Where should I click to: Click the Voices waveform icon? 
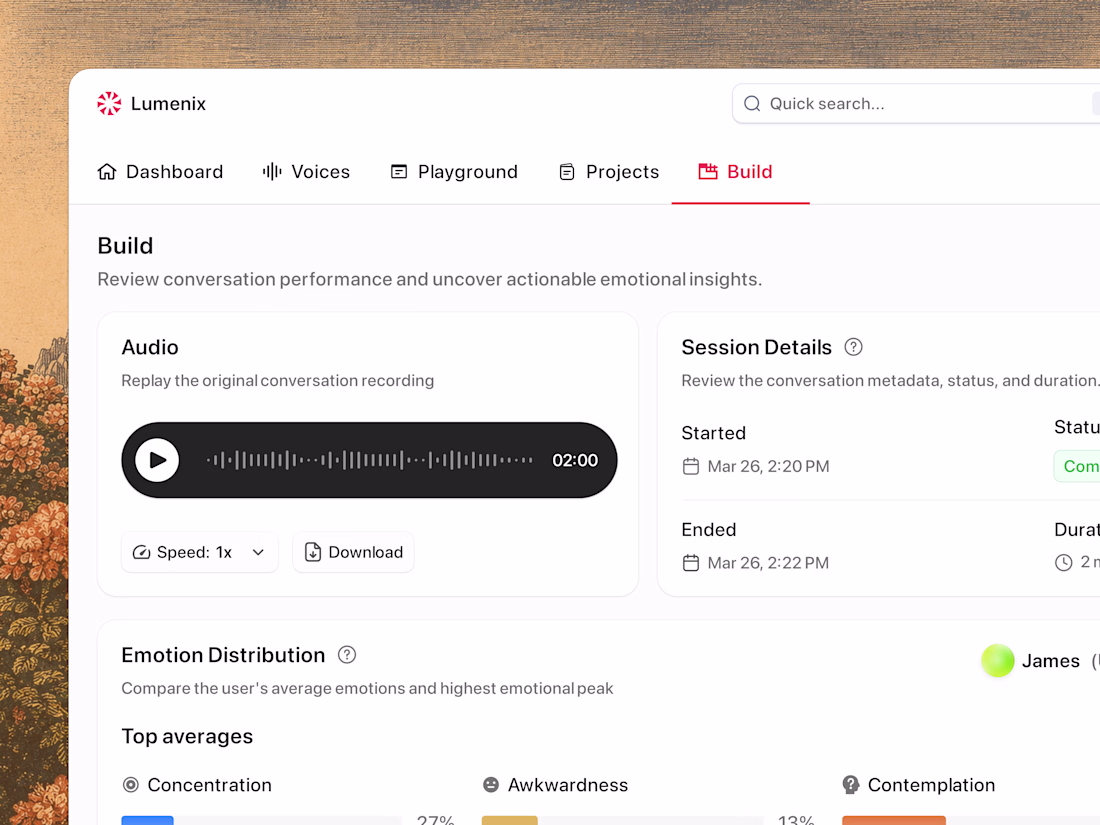tap(272, 172)
